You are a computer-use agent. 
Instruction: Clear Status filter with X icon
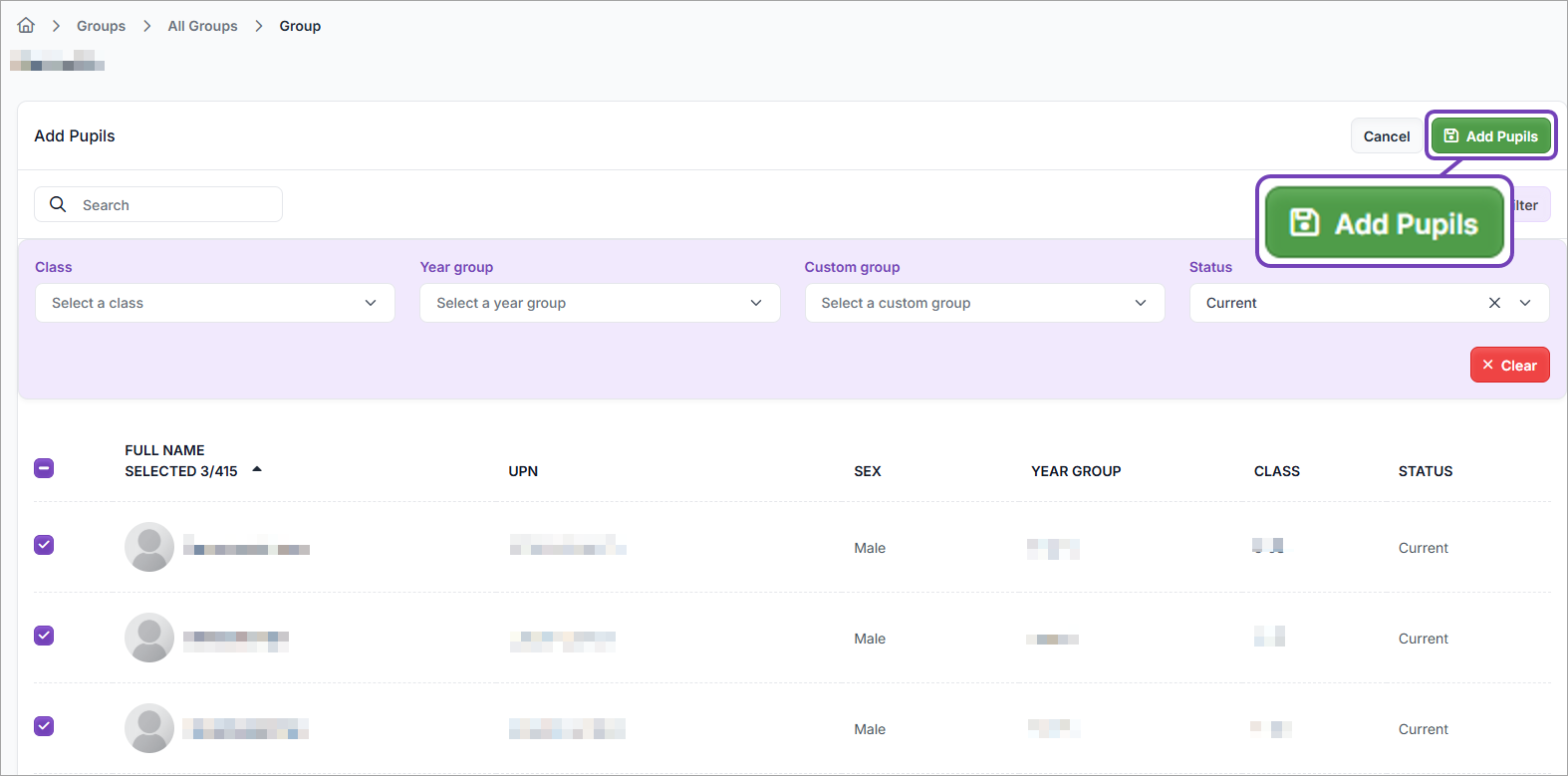[1494, 303]
